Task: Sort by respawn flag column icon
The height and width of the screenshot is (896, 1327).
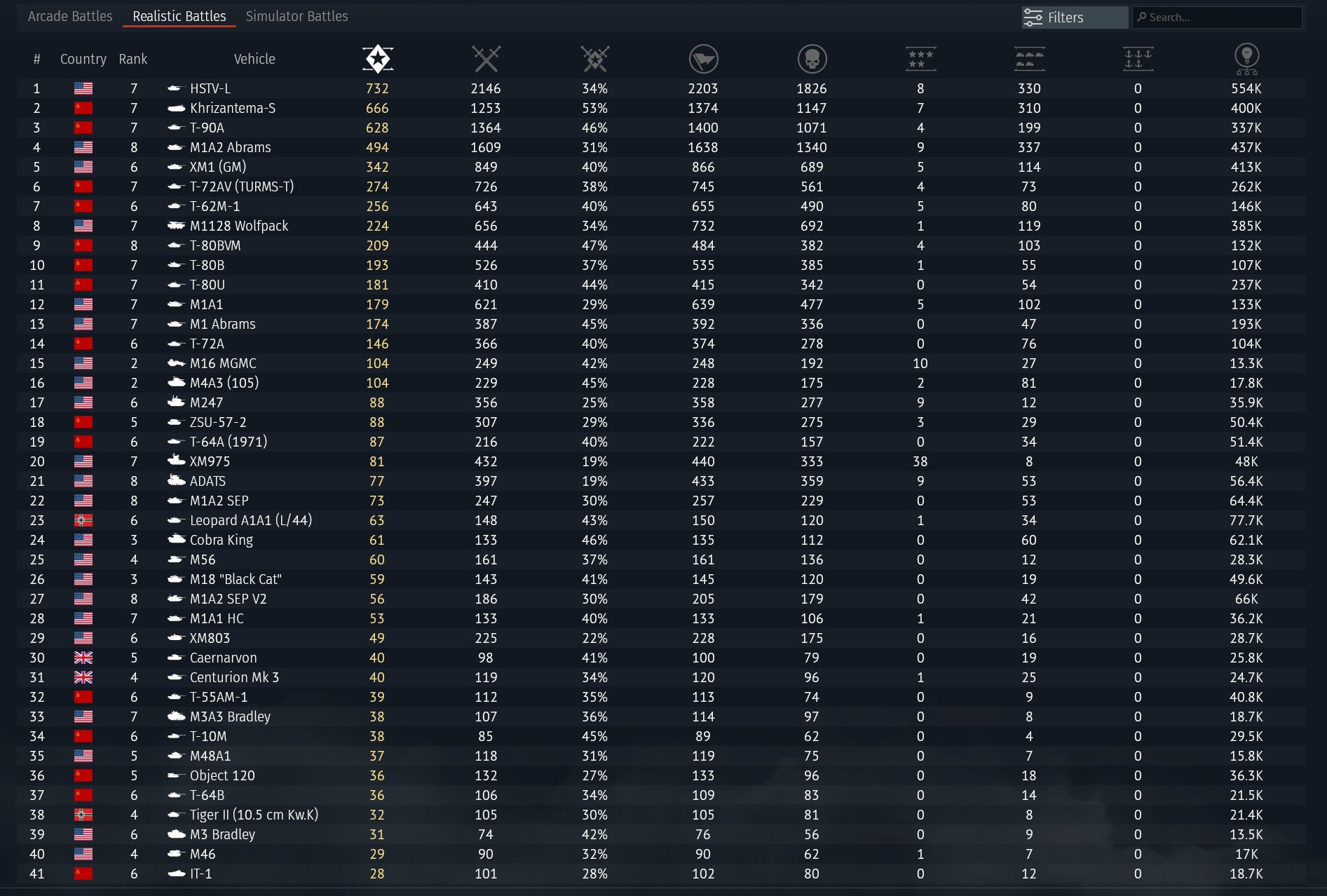Action: coord(703,59)
